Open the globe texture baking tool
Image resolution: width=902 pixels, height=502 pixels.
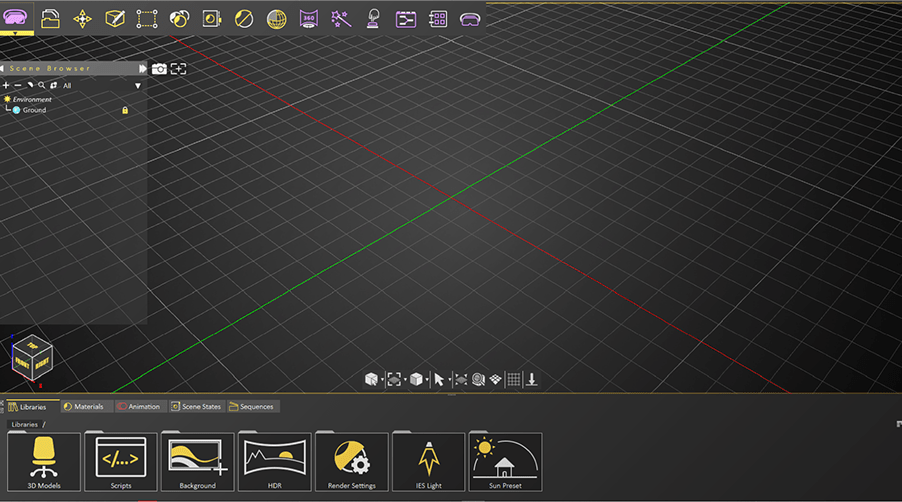coord(277,19)
